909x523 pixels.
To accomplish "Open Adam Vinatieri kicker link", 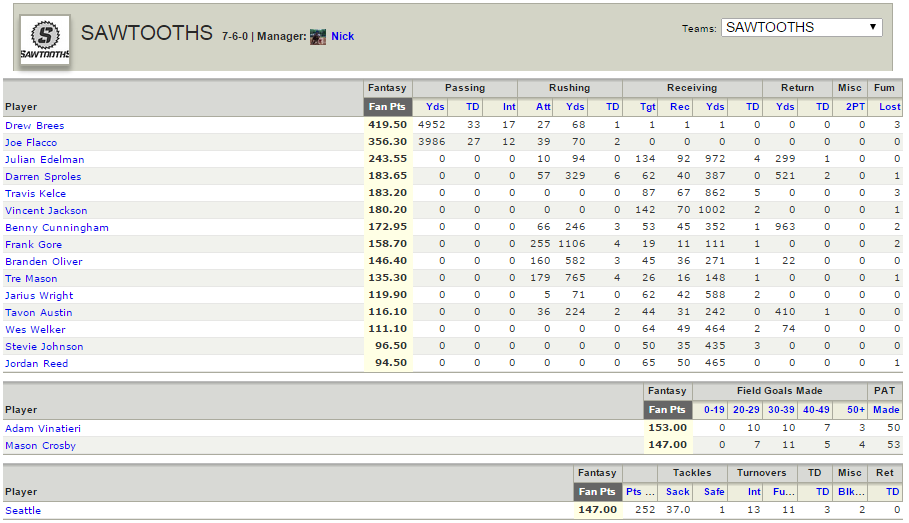I will pos(43,428).
